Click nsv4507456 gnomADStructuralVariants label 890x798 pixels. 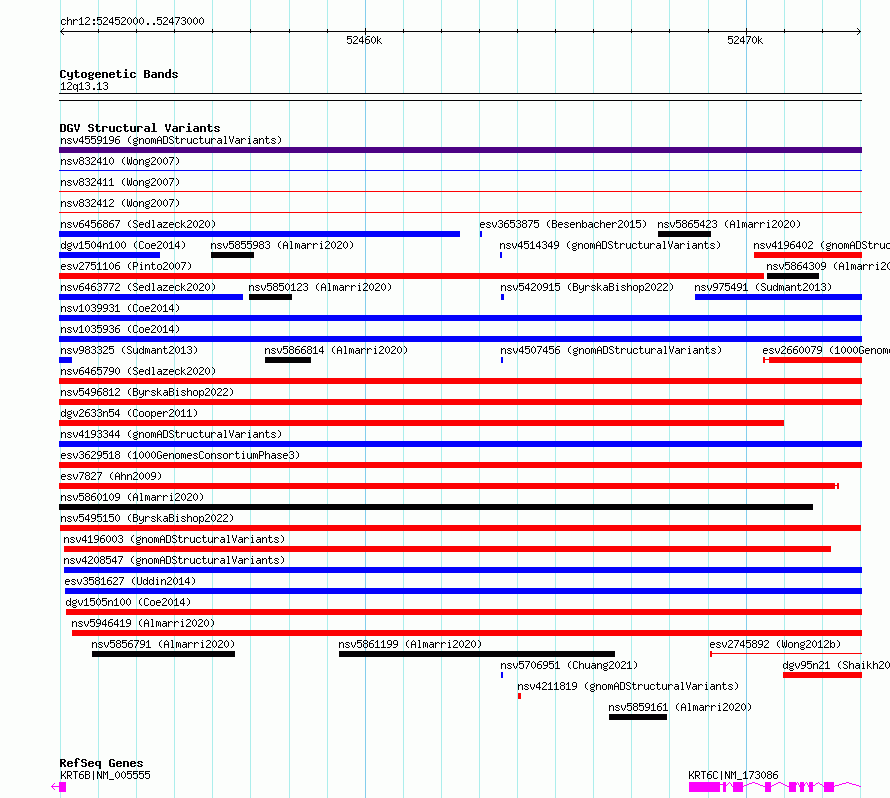pos(611,350)
